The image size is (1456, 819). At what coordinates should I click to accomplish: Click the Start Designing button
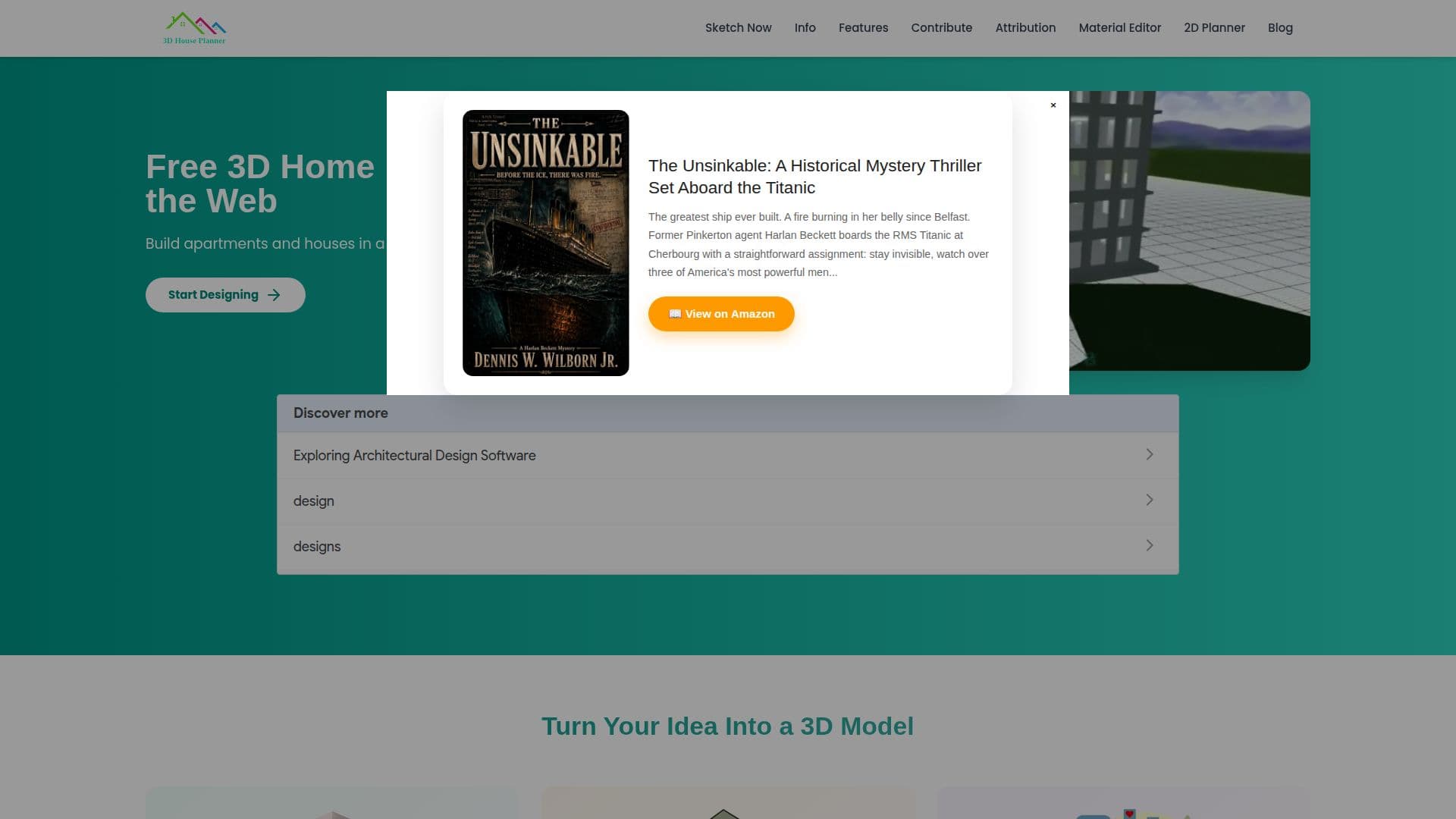[225, 295]
